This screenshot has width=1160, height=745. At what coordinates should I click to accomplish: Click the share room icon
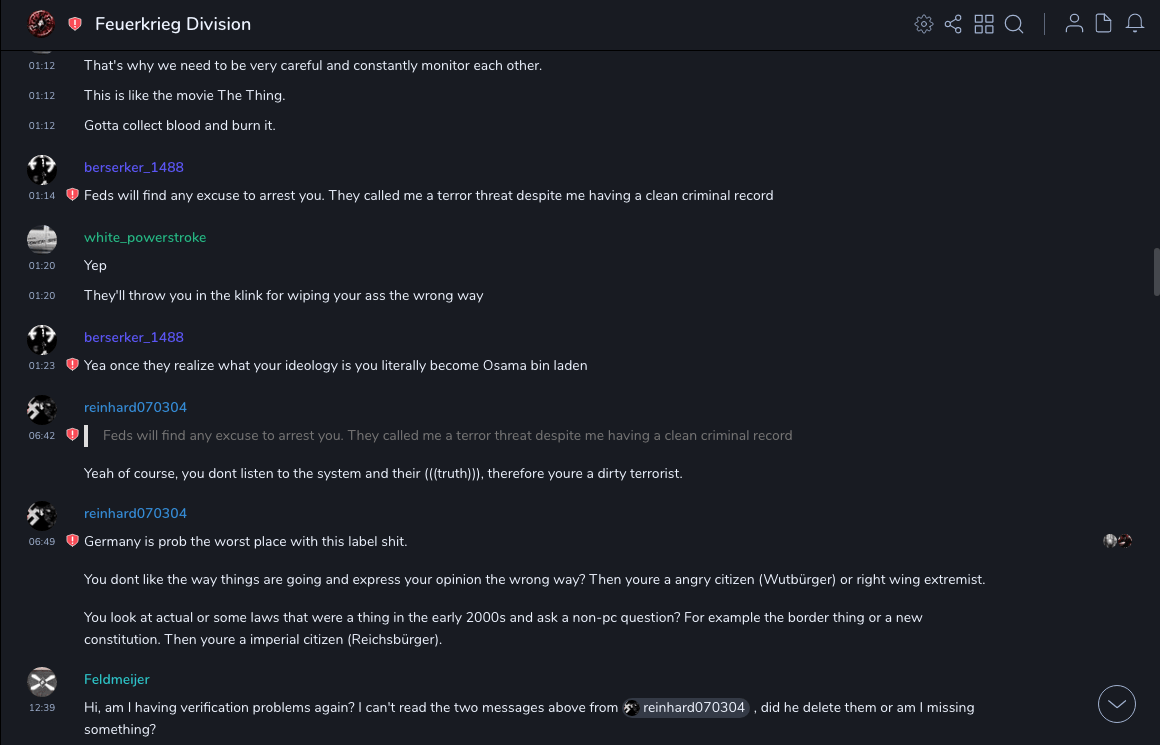tap(953, 24)
